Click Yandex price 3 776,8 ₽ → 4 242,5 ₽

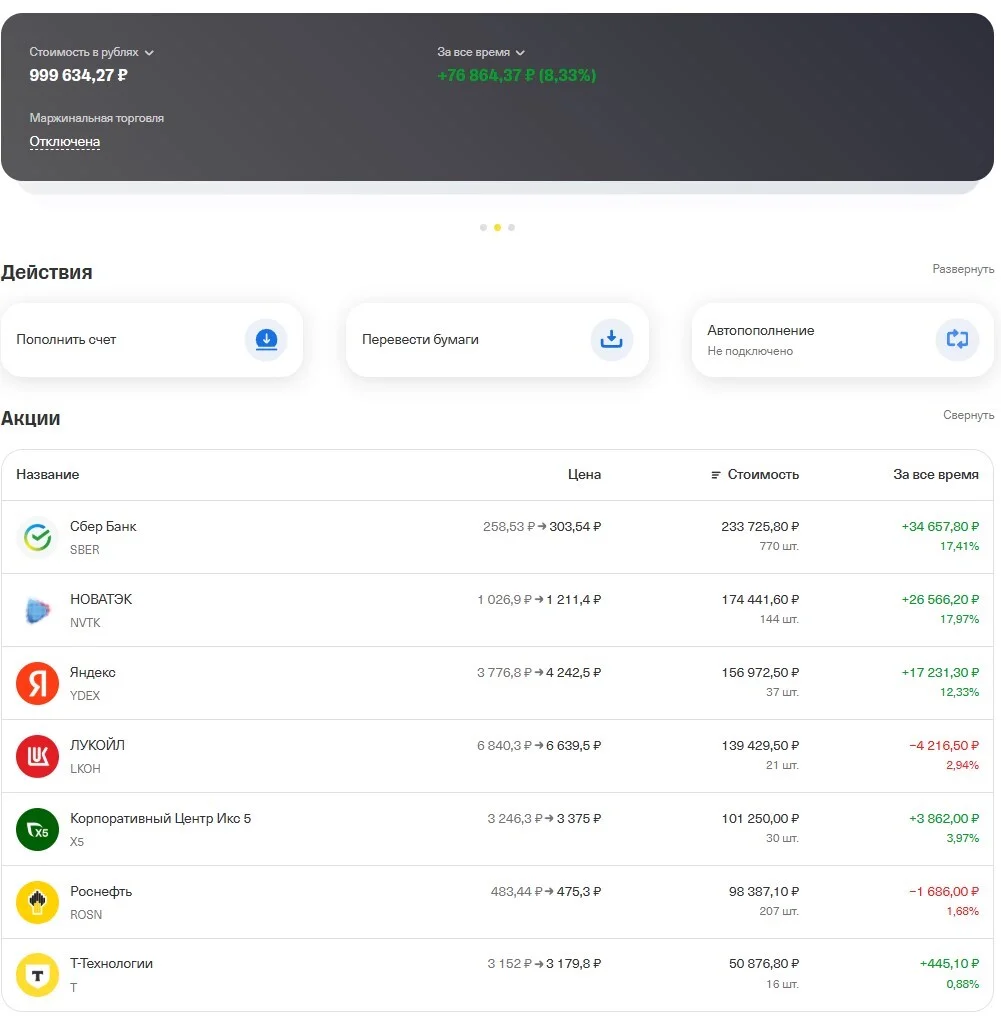(538, 673)
